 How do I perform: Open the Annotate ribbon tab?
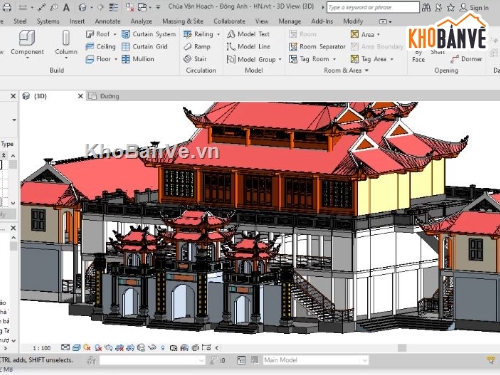pos(108,21)
